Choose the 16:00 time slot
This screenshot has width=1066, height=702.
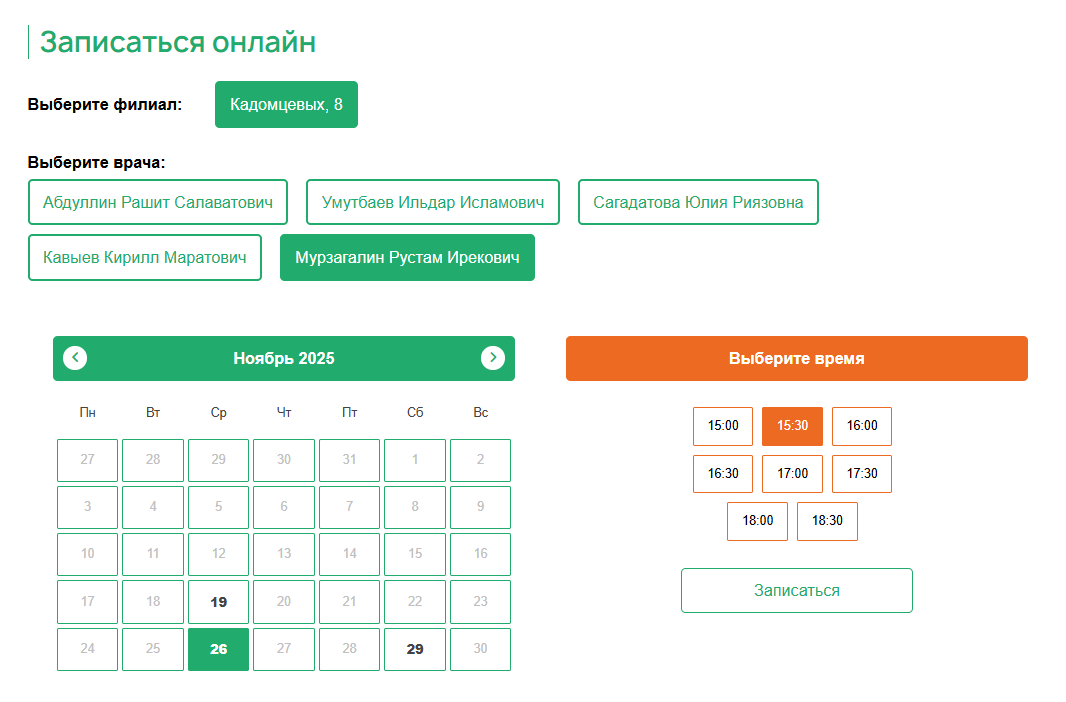[x=861, y=426]
